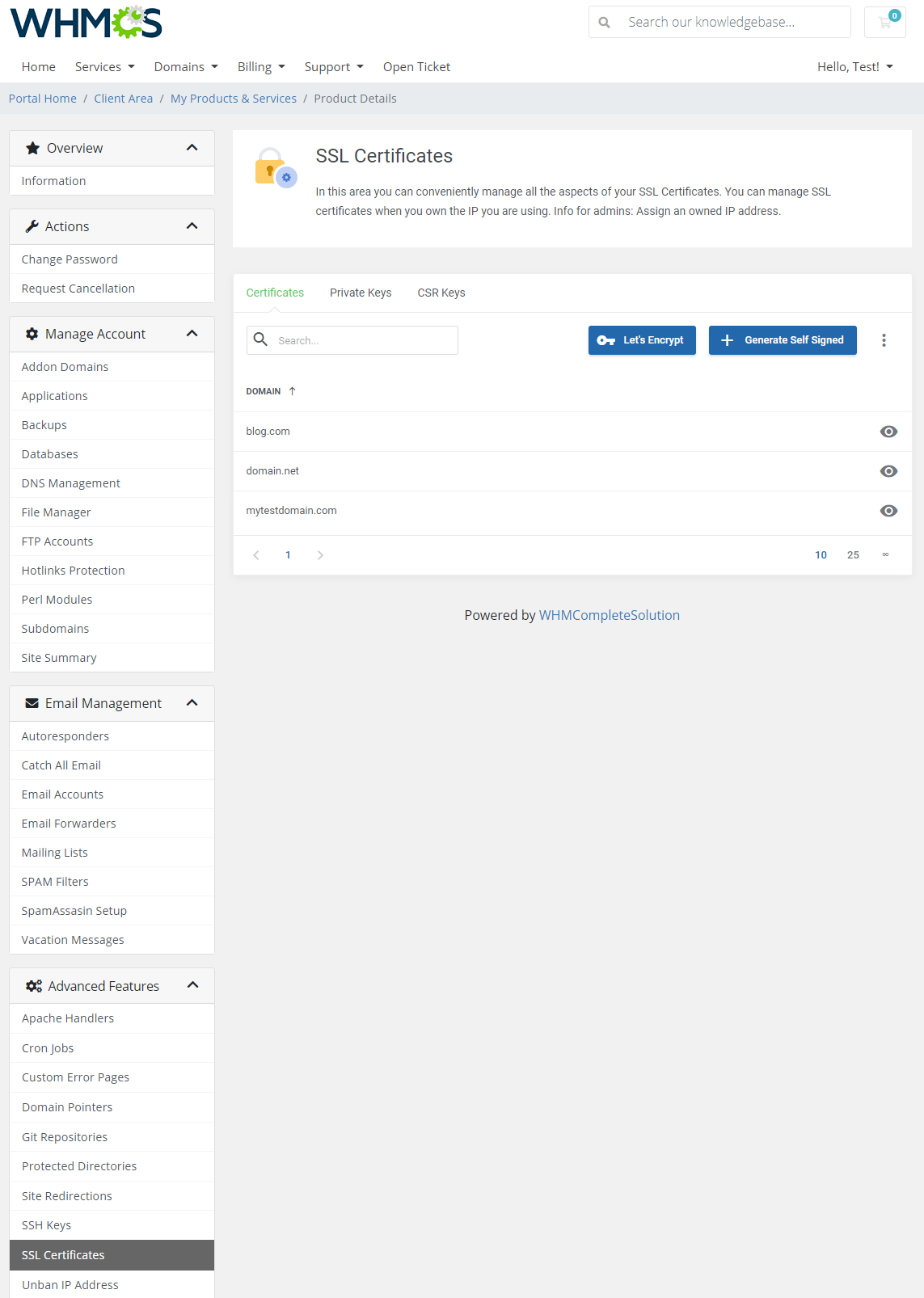Click the Advanced Features gears icon
The height and width of the screenshot is (1298, 924).
(x=33, y=986)
